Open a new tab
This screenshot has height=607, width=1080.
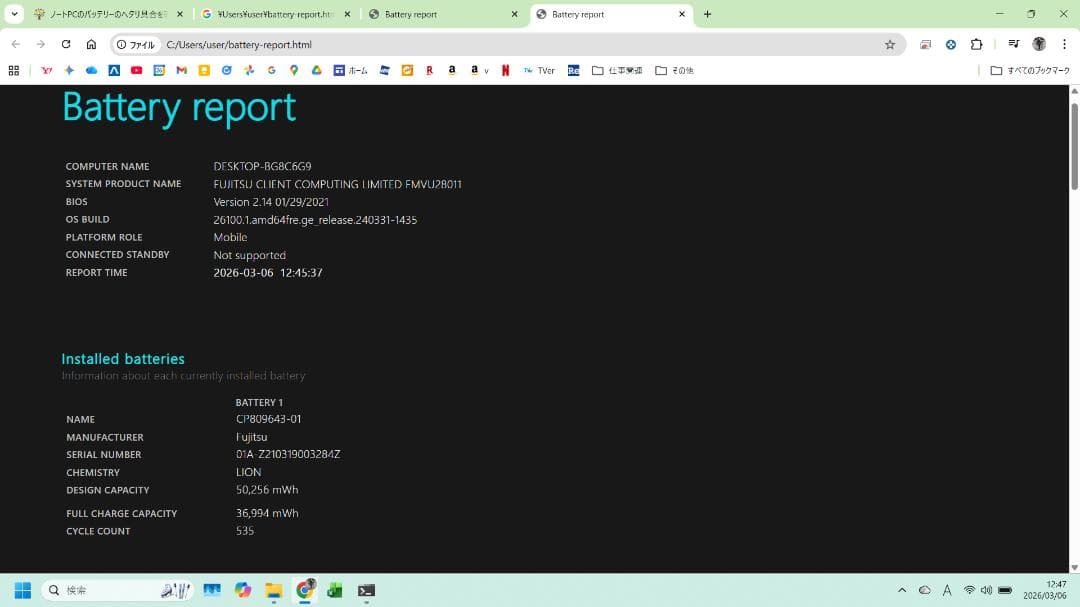pyautogui.click(x=707, y=14)
